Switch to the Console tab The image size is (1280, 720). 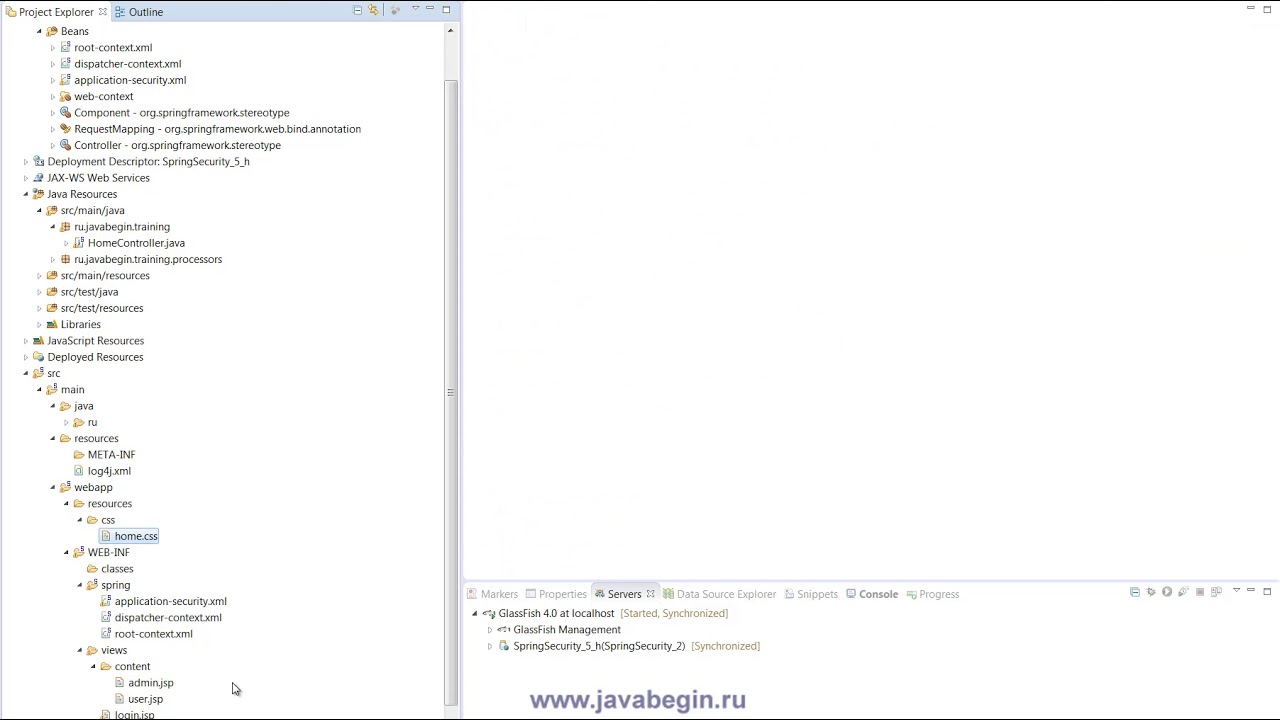871,594
